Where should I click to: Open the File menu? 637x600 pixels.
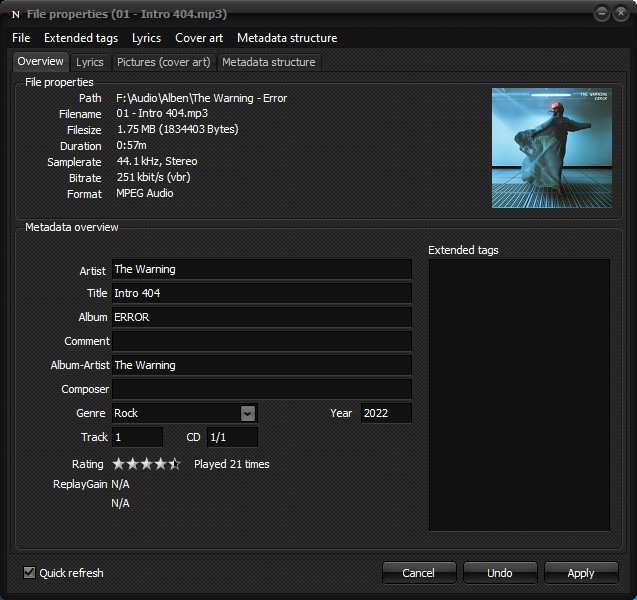(x=21, y=38)
